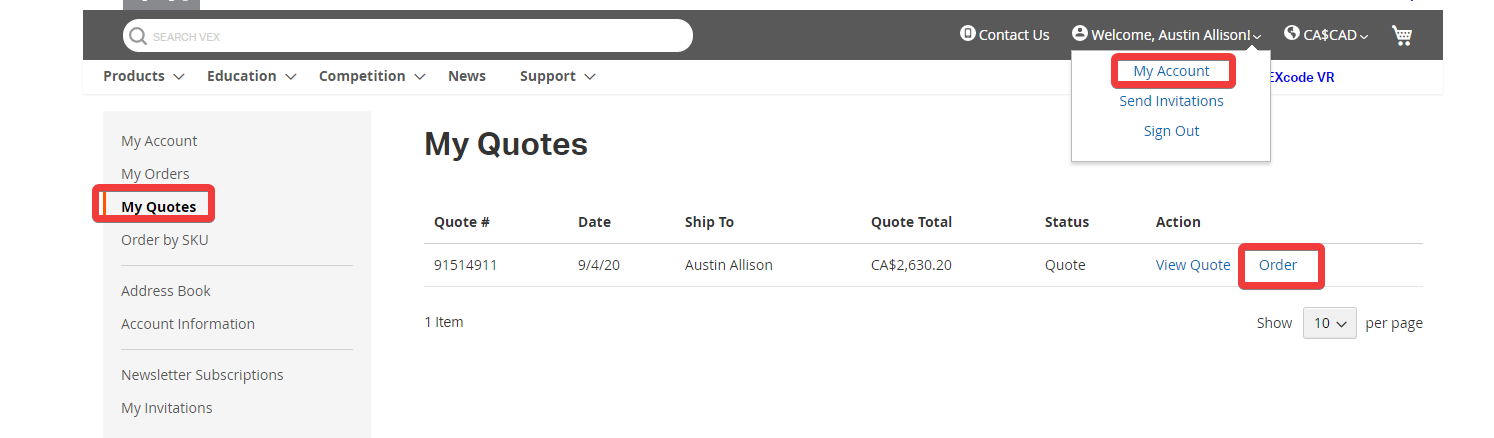Click the View Quote link

pos(1193,265)
